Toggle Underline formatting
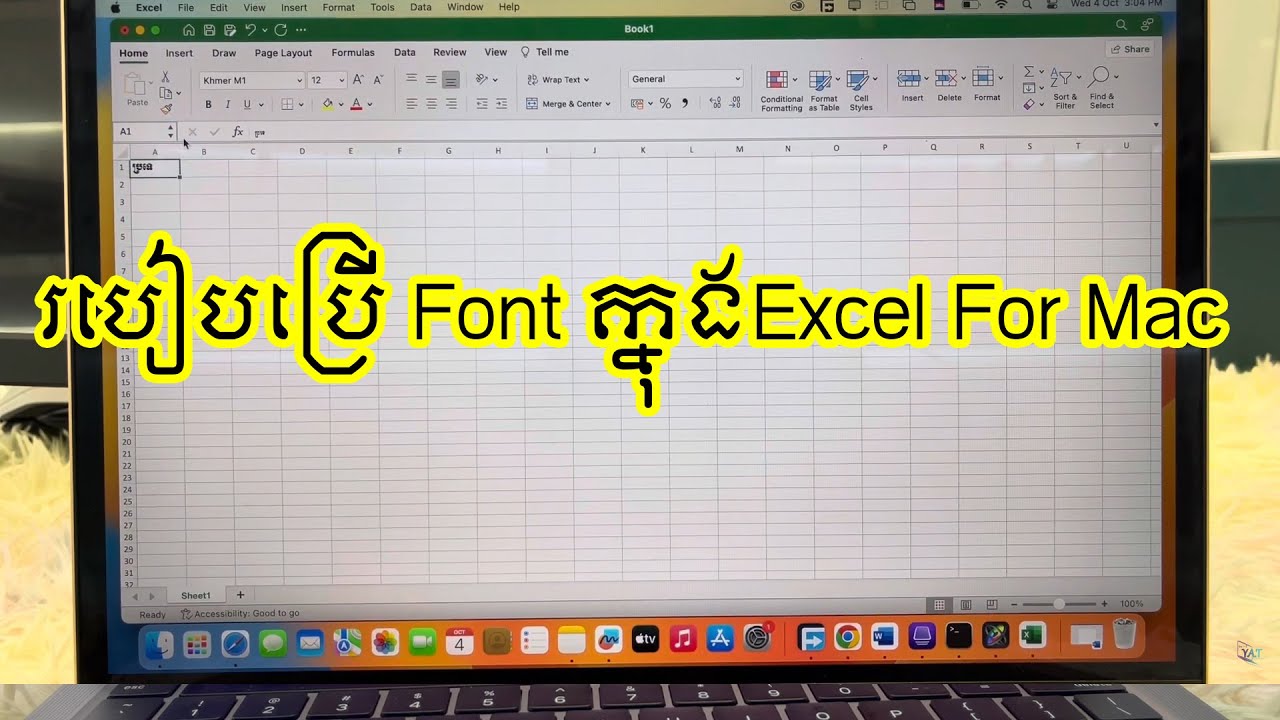The width and height of the screenshot is (1280, 720). [x=247, y=104]
